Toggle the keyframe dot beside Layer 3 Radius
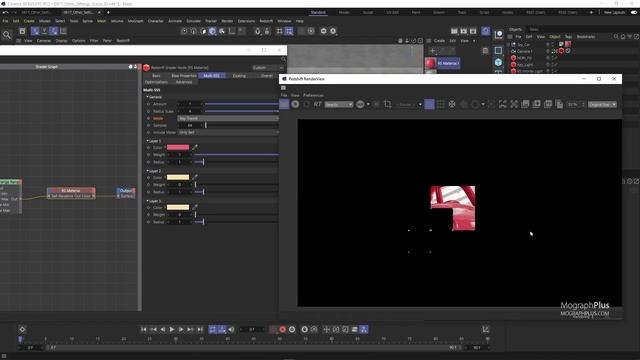Viewport: 640px width, 360px height. (149, 222)
